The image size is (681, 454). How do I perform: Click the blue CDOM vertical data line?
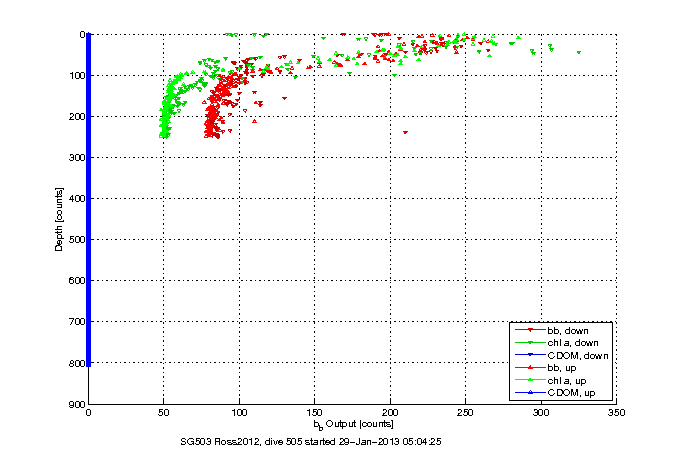(x=89, y=199)
